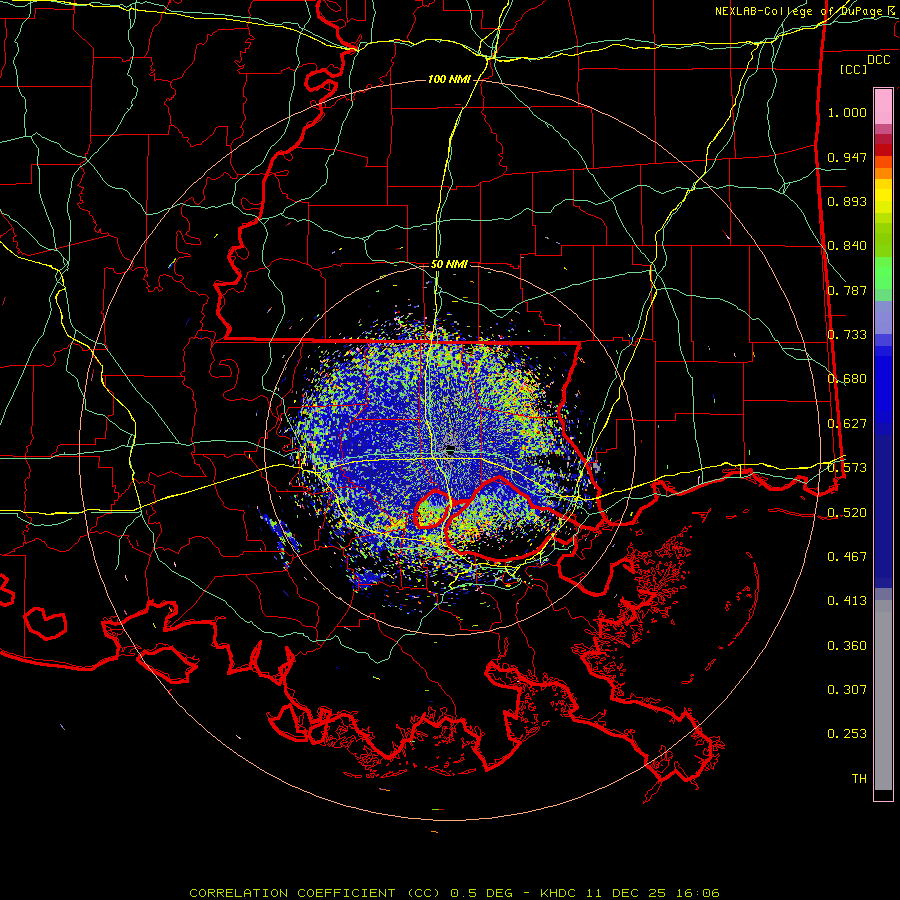Viewport: 900px width, 900px height.
Task: Select the 0.893 scale value
Action: [x=847, y=201]
